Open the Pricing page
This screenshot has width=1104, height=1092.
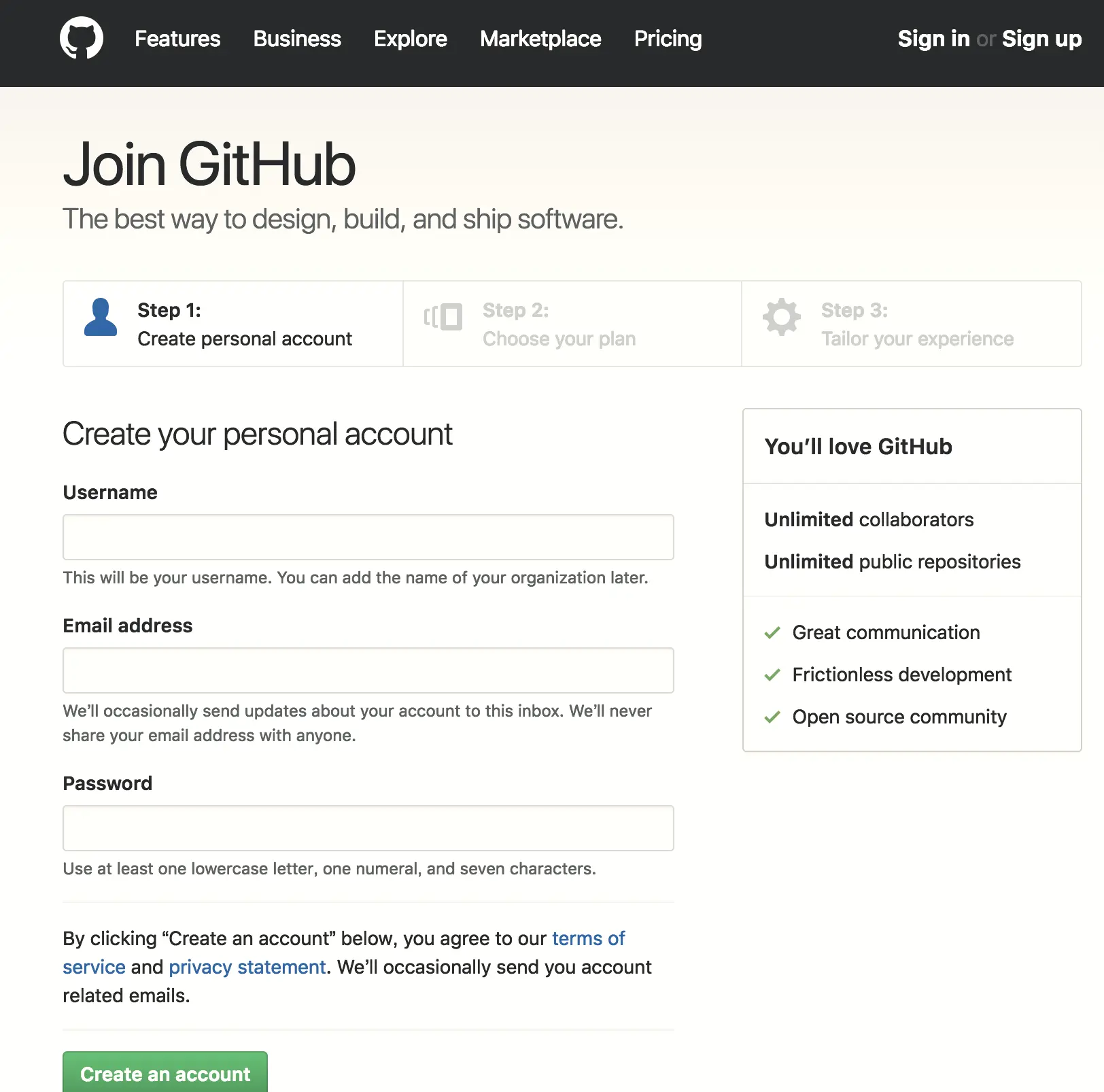pos(668,39)
